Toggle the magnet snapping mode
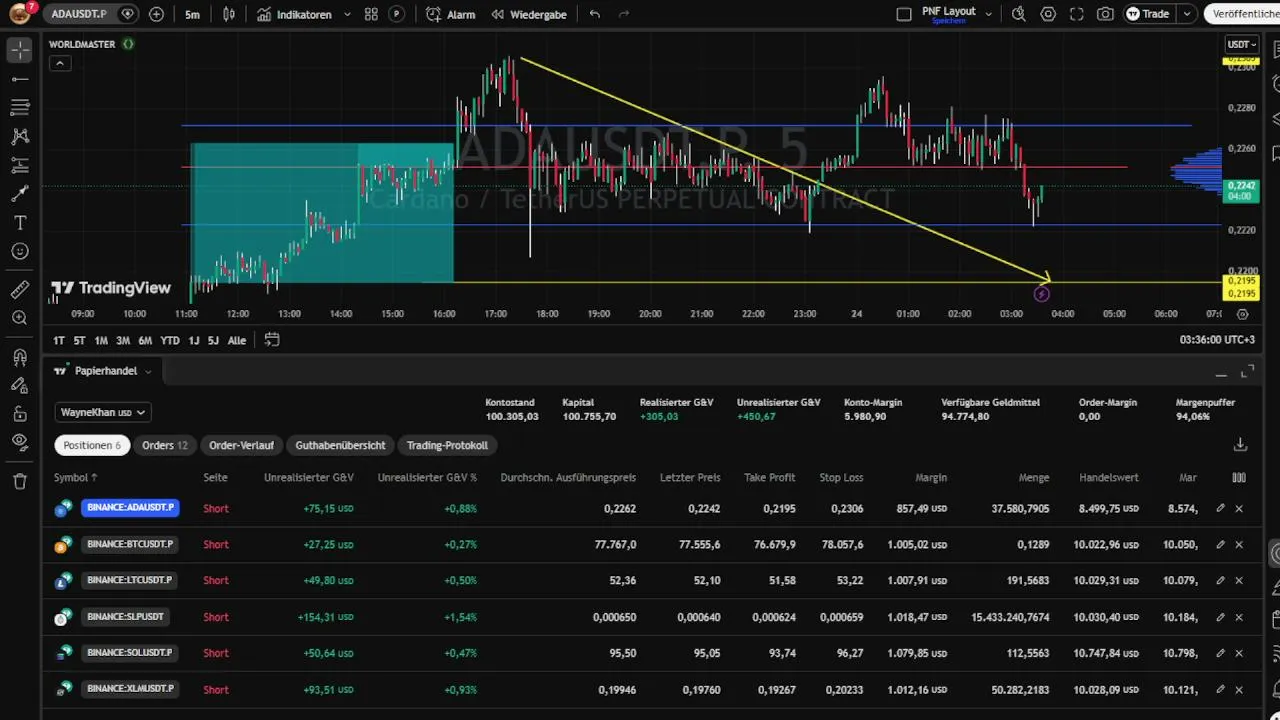 coord(20,357)
